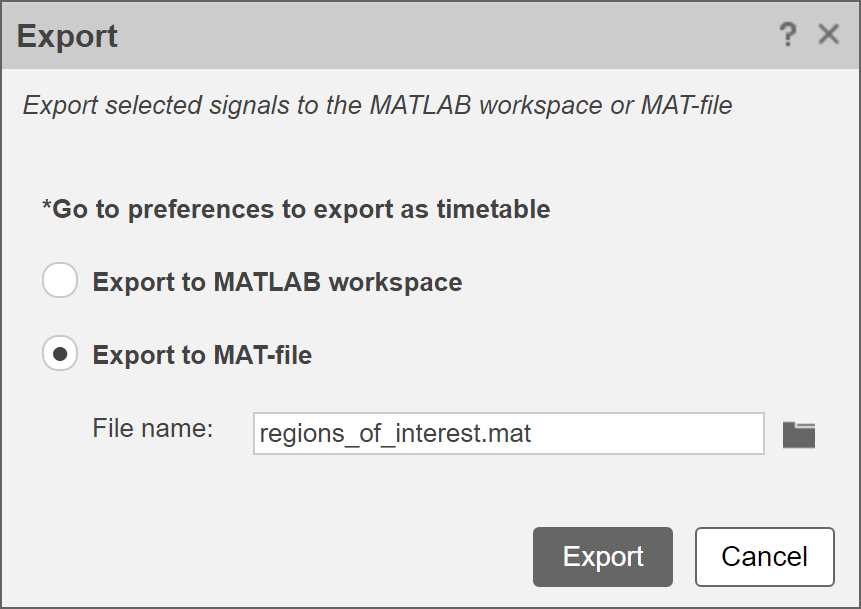The width and height of the screenshot is (861, 609).
Task: Click the 'Export to MATLAB workspace' label text
Action: pyautogui.click(x=277, y=282)
